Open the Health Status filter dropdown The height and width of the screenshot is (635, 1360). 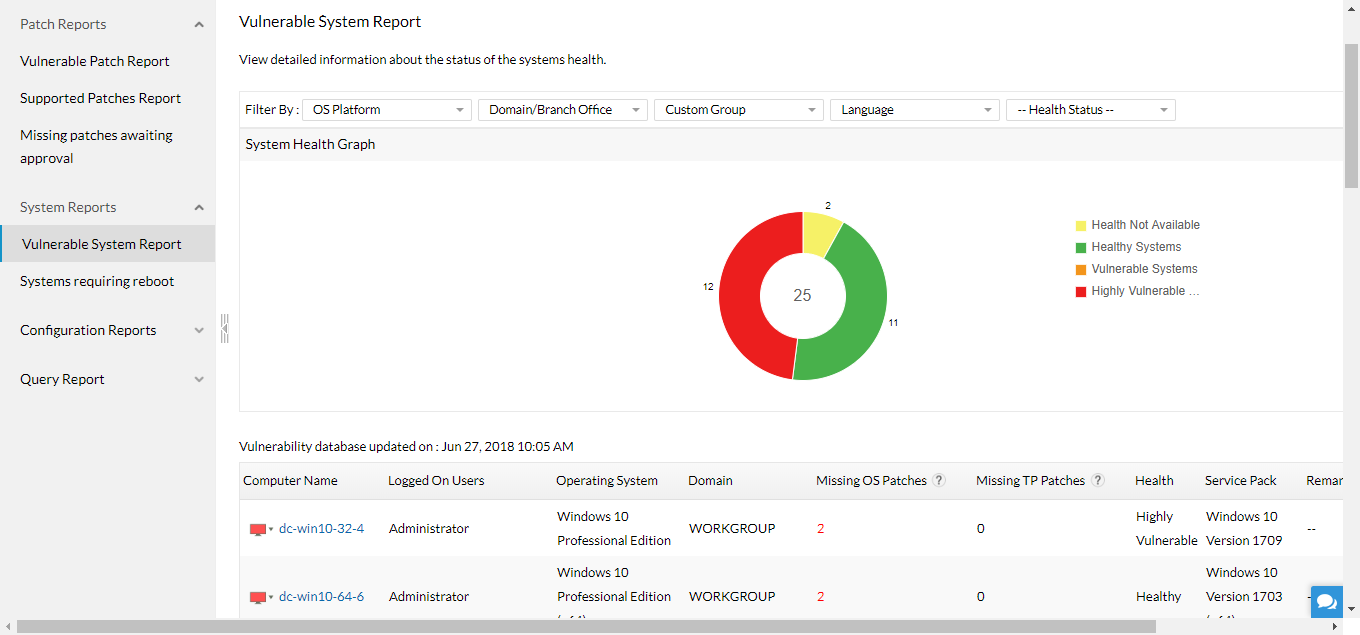point(1090,110)
